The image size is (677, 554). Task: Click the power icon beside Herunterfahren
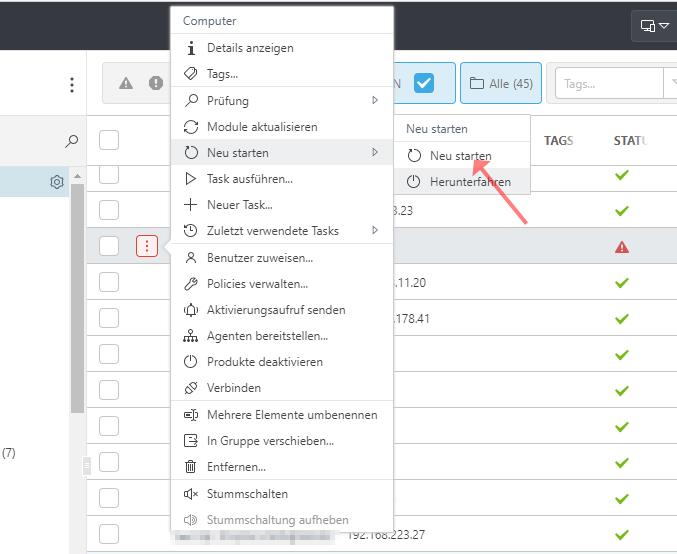coord(414,182)
